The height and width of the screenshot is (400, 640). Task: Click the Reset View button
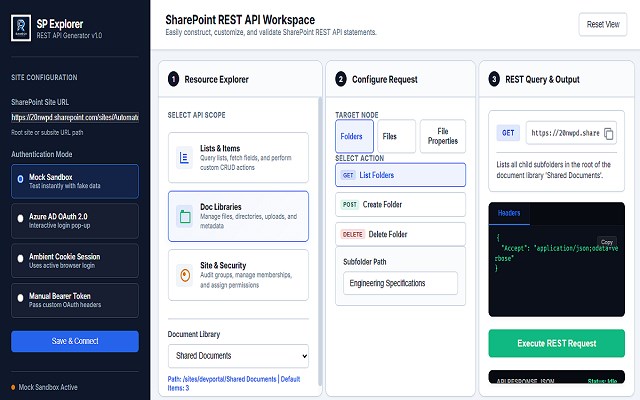tap(603, 24)
